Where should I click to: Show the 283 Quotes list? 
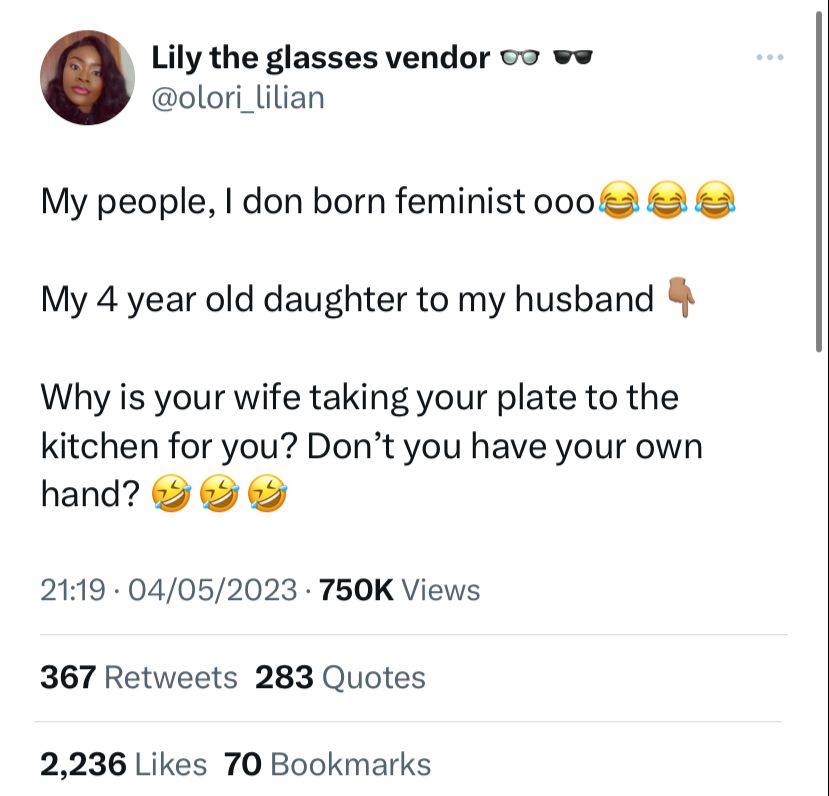click(x=340, y=678)
